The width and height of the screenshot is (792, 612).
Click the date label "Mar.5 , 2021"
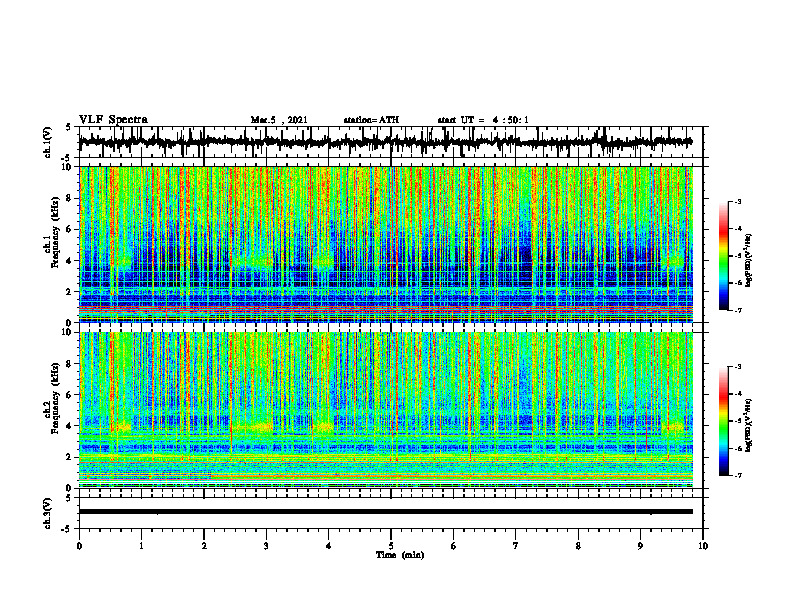point(279,120)
